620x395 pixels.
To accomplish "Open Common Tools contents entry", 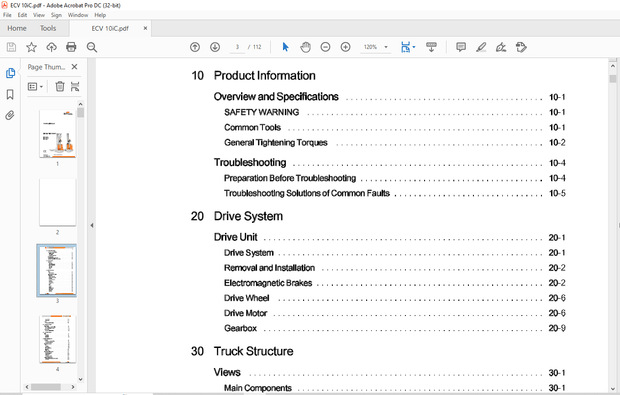I will pyautogui.click(x=252, y=127).
